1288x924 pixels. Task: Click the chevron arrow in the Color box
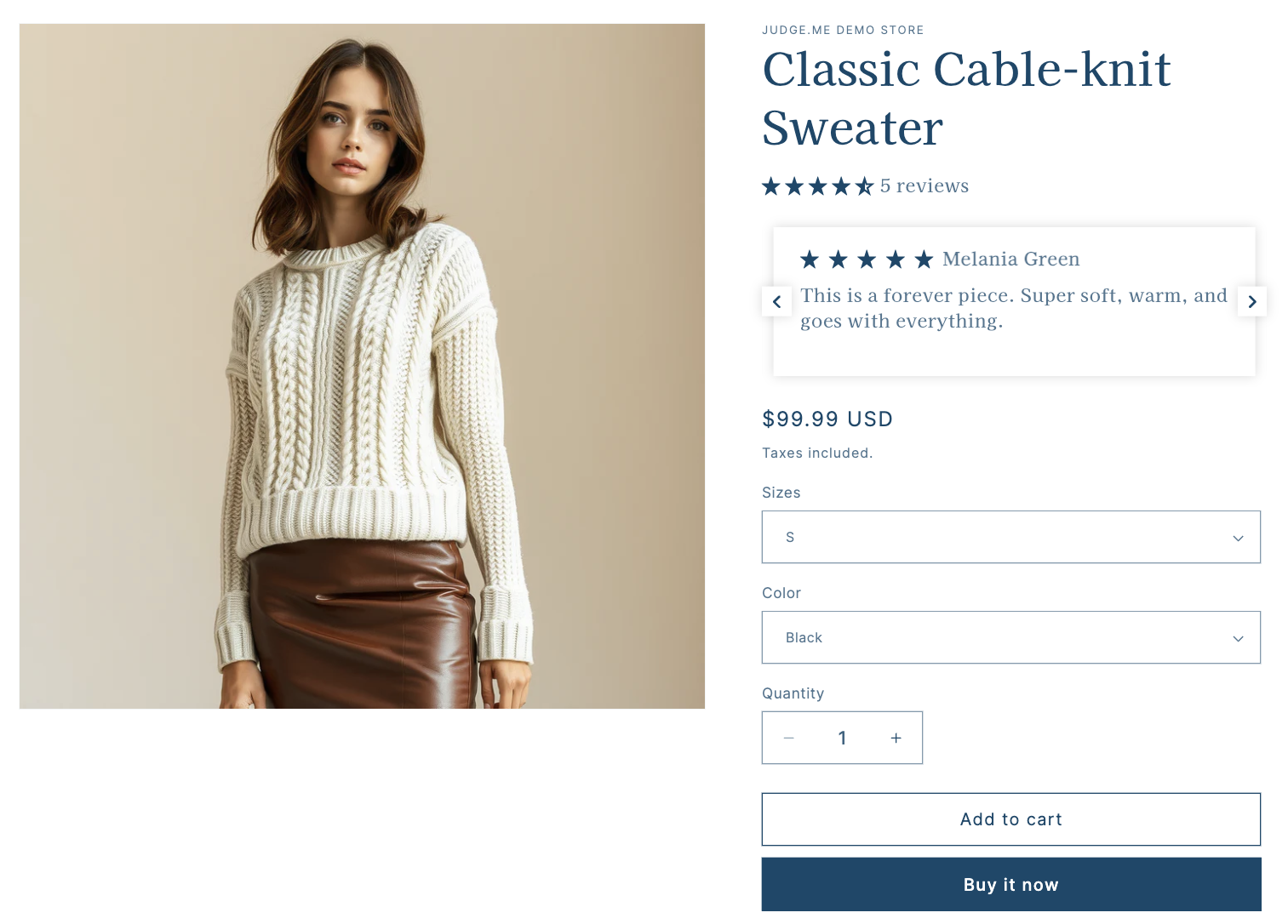coord(1238,638)
